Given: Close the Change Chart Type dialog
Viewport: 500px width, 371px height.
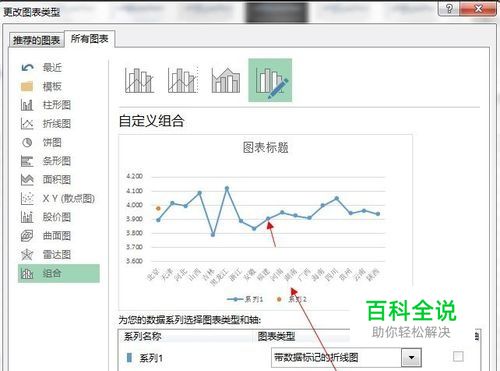Looking at the screenshot, I should [478, 8].
